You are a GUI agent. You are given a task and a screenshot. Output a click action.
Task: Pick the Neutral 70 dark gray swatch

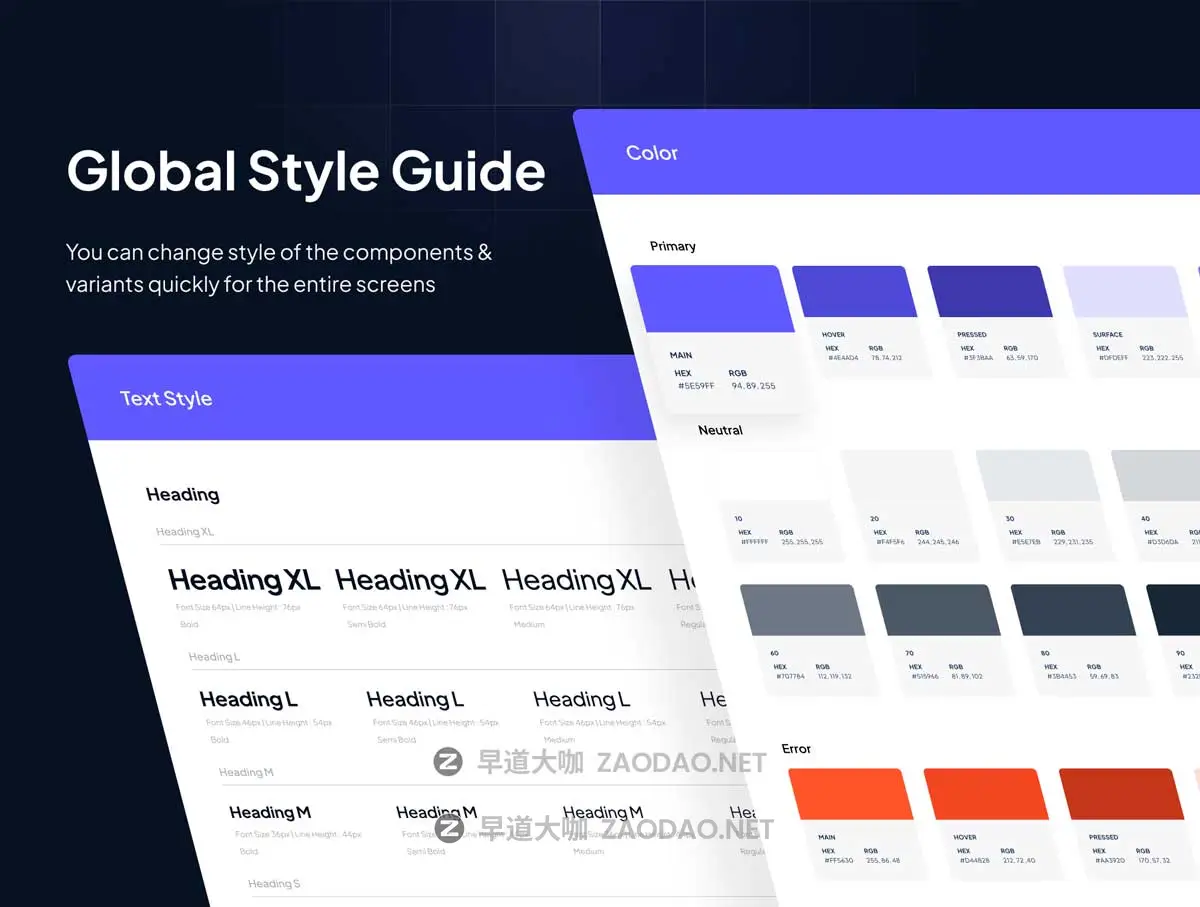(938, 610)
